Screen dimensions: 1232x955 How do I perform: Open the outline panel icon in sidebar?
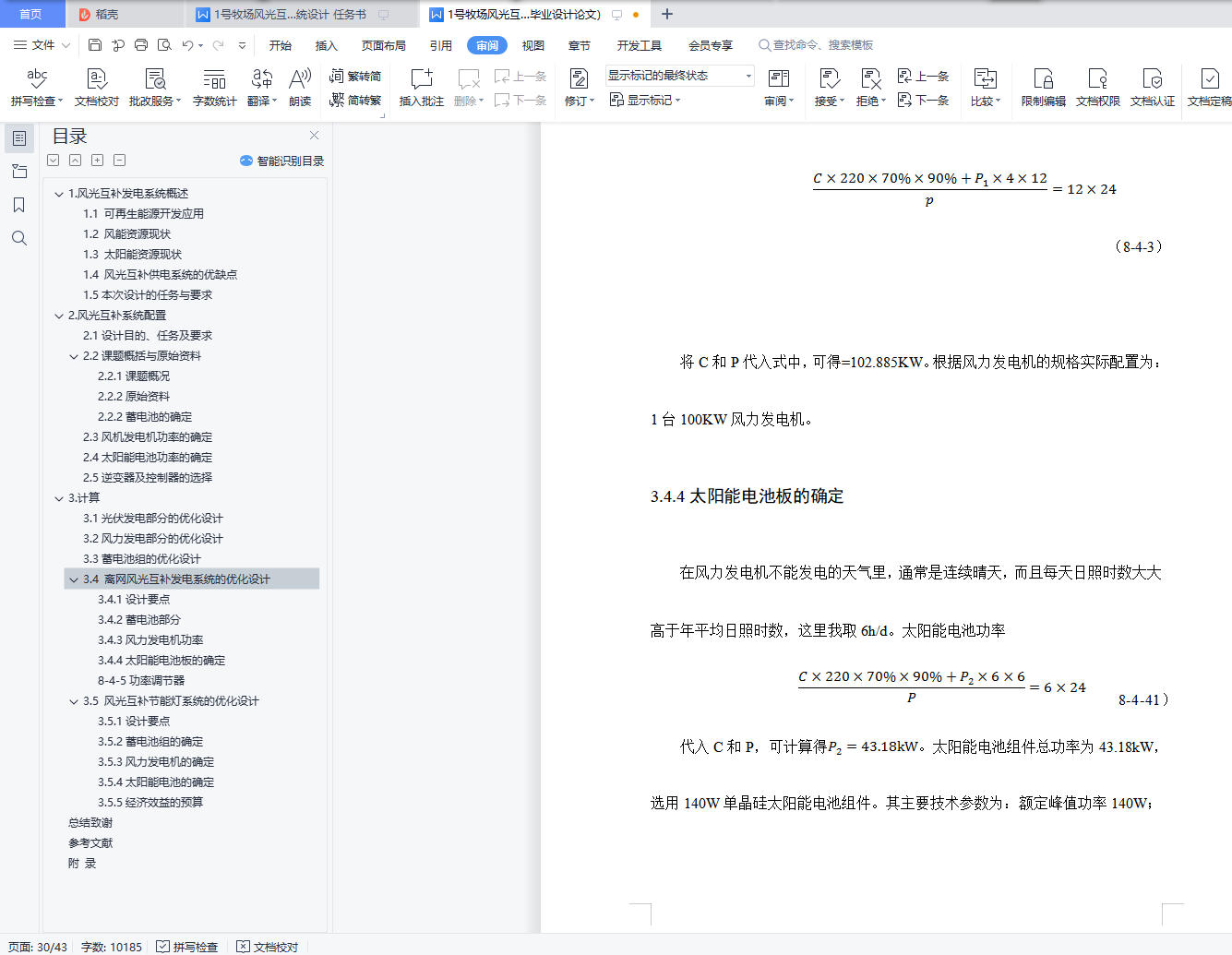[x=19, y=138]
